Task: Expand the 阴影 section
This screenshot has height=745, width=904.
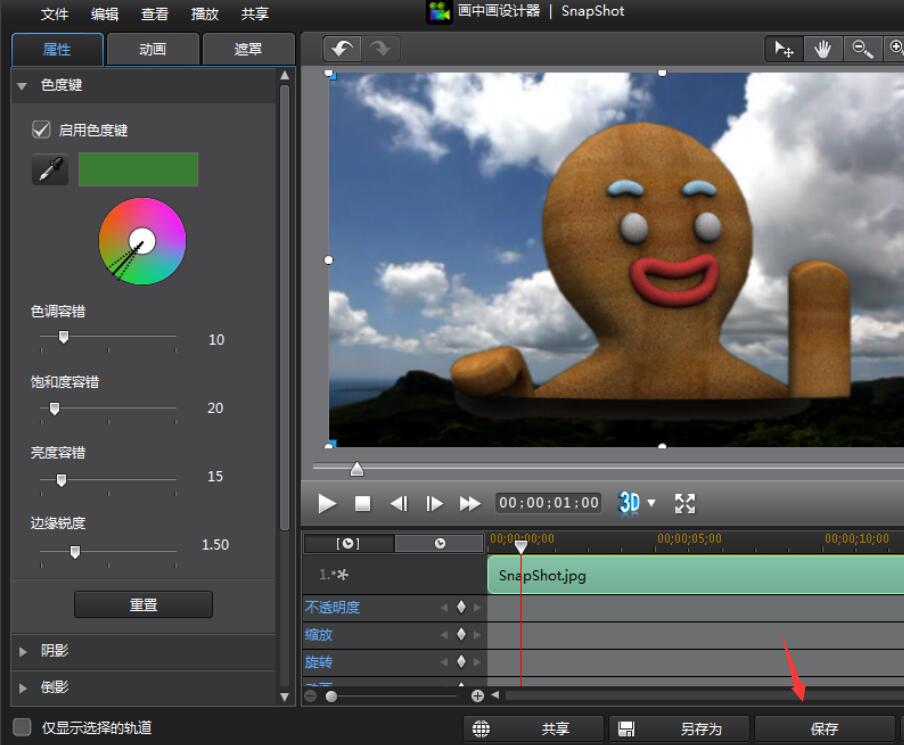Action: pos(24,651)
